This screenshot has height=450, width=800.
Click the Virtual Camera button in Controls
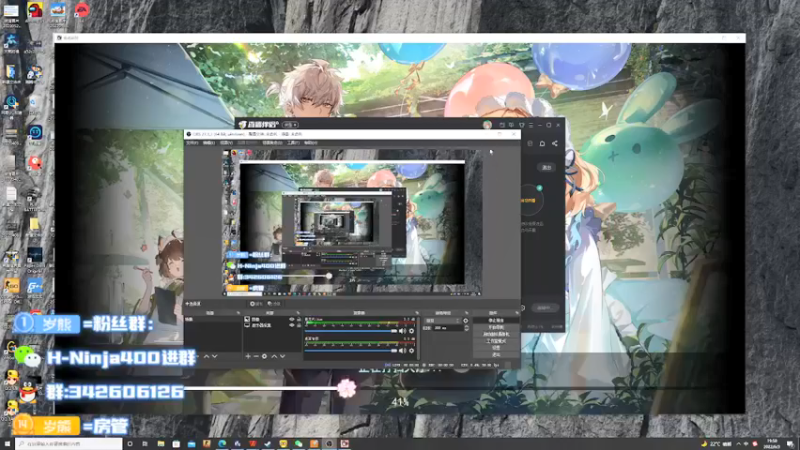coord(496,334)
